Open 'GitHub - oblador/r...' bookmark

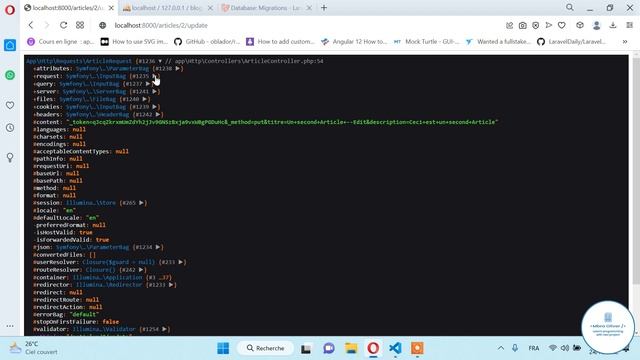pyautogui.click(x=207, y=42)
